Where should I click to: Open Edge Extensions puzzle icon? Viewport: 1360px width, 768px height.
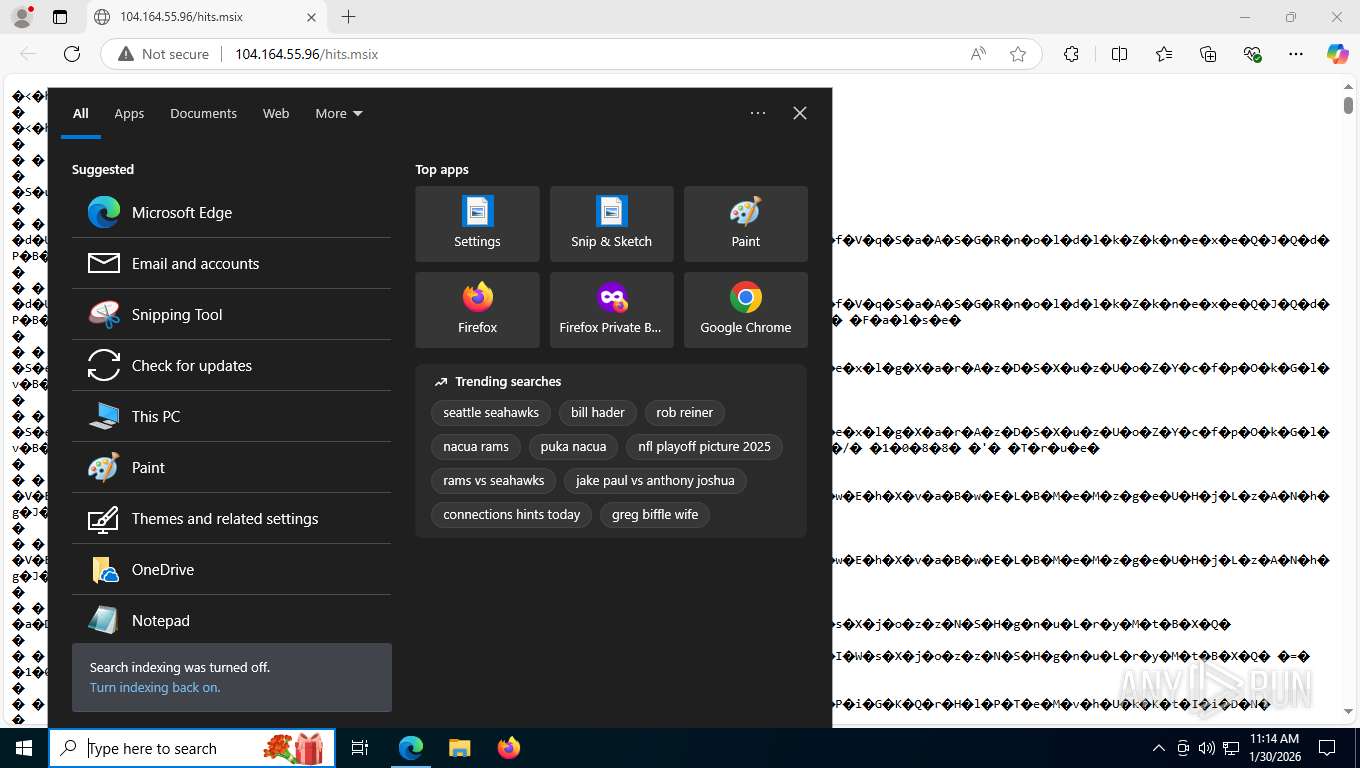tap(1071, 54)
